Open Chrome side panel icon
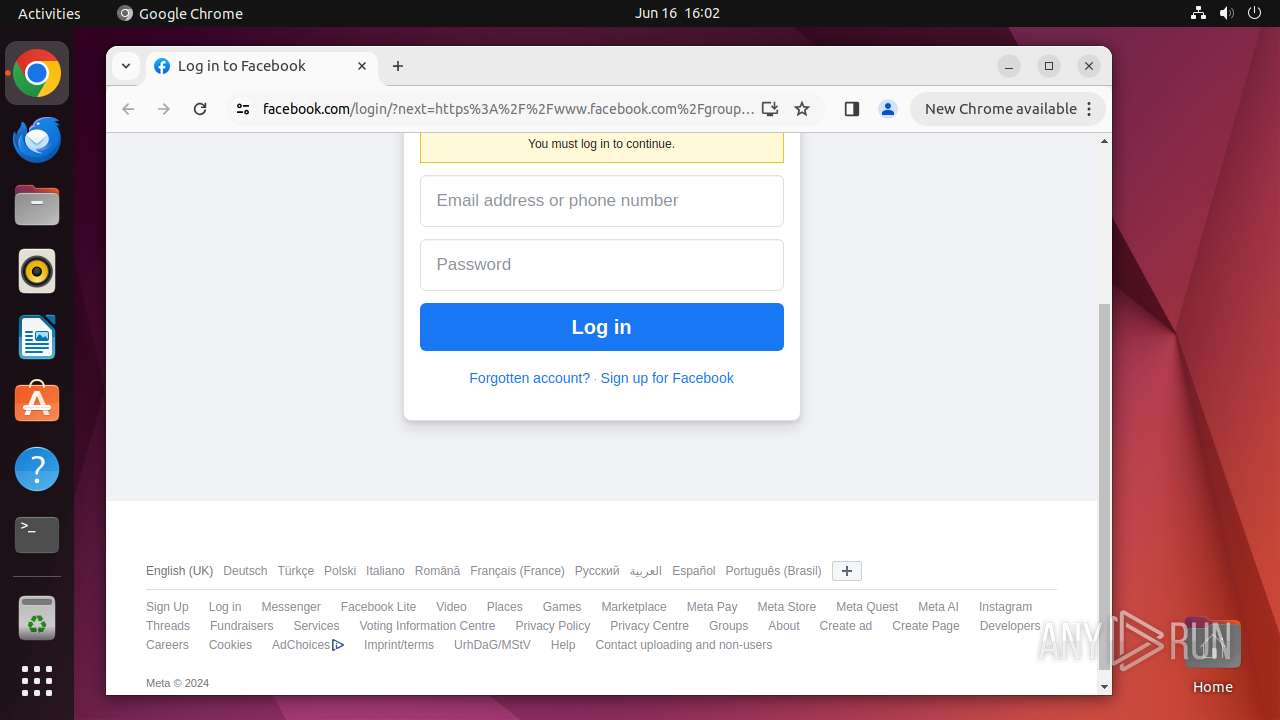Viewport: 1280px width, 720px height. [852, 109]
